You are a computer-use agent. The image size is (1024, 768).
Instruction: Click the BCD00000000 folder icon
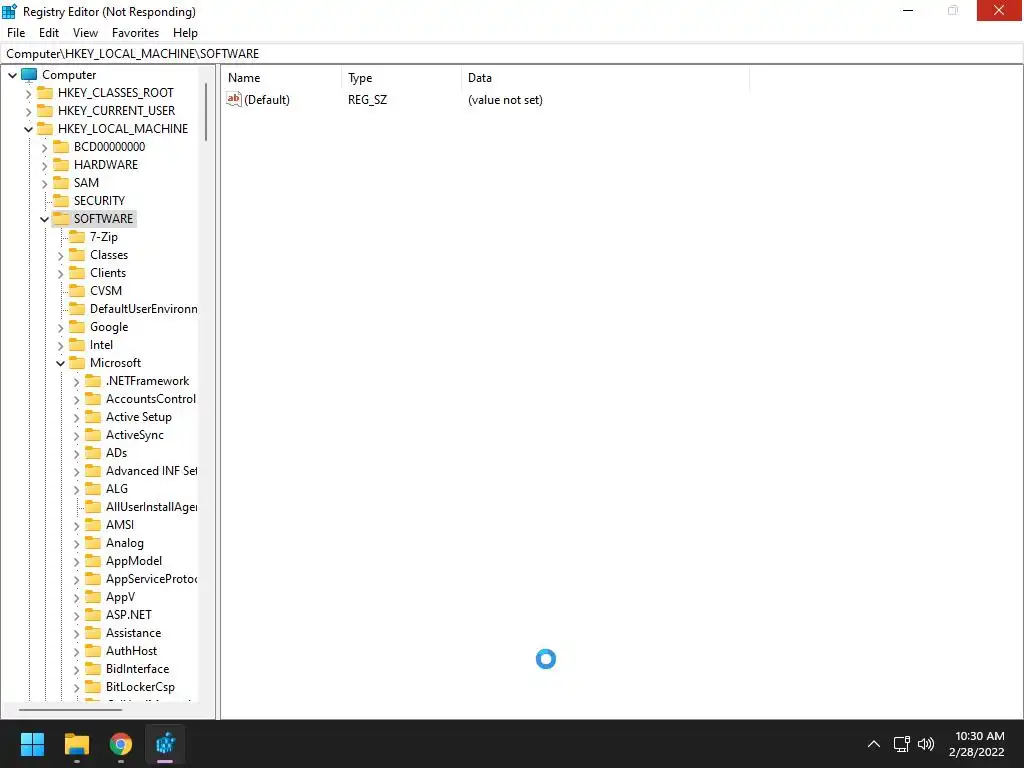61,147
